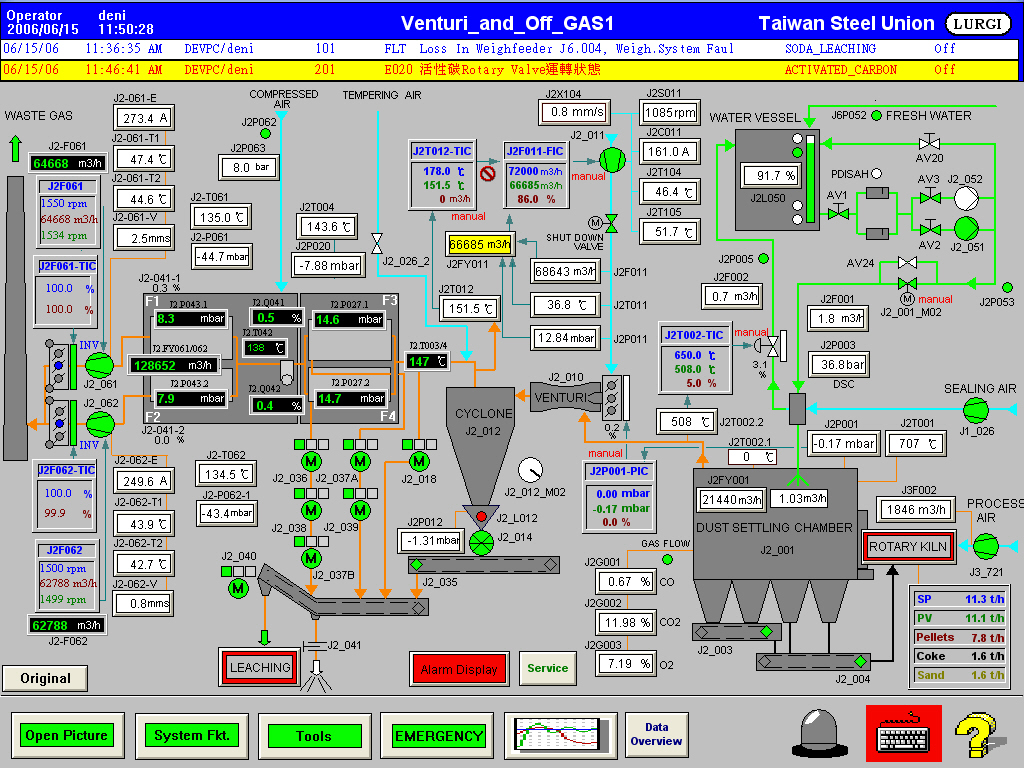
Task: Click the J2P005 green indicator lamp
Action: (763, 259)
